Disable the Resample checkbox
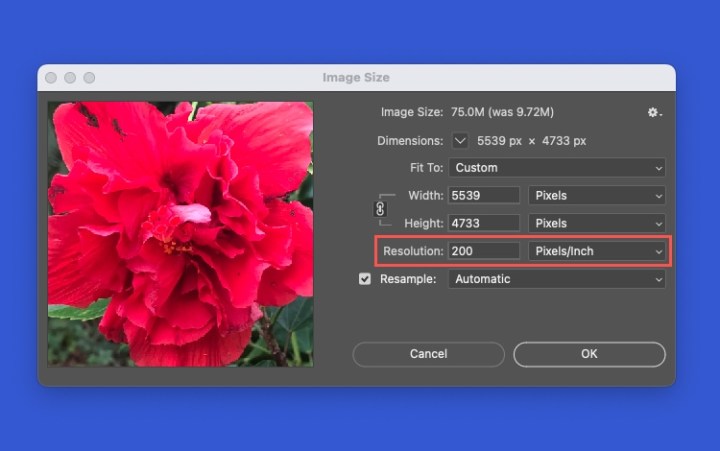The image size is (720, 451). [x=365, y=279]
